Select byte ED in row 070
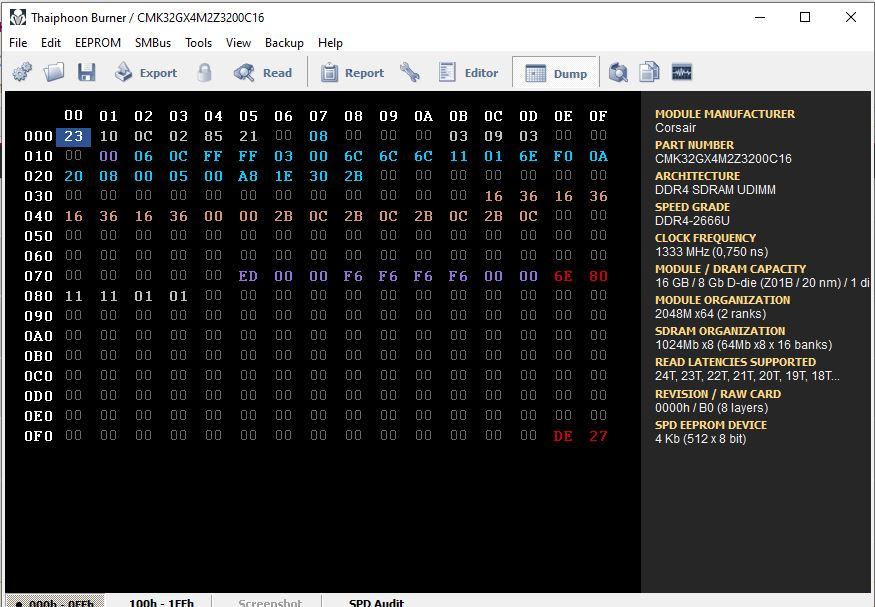The height and width of the screenshot is (607, 875). pyautogui.click(x=248, y=276)
